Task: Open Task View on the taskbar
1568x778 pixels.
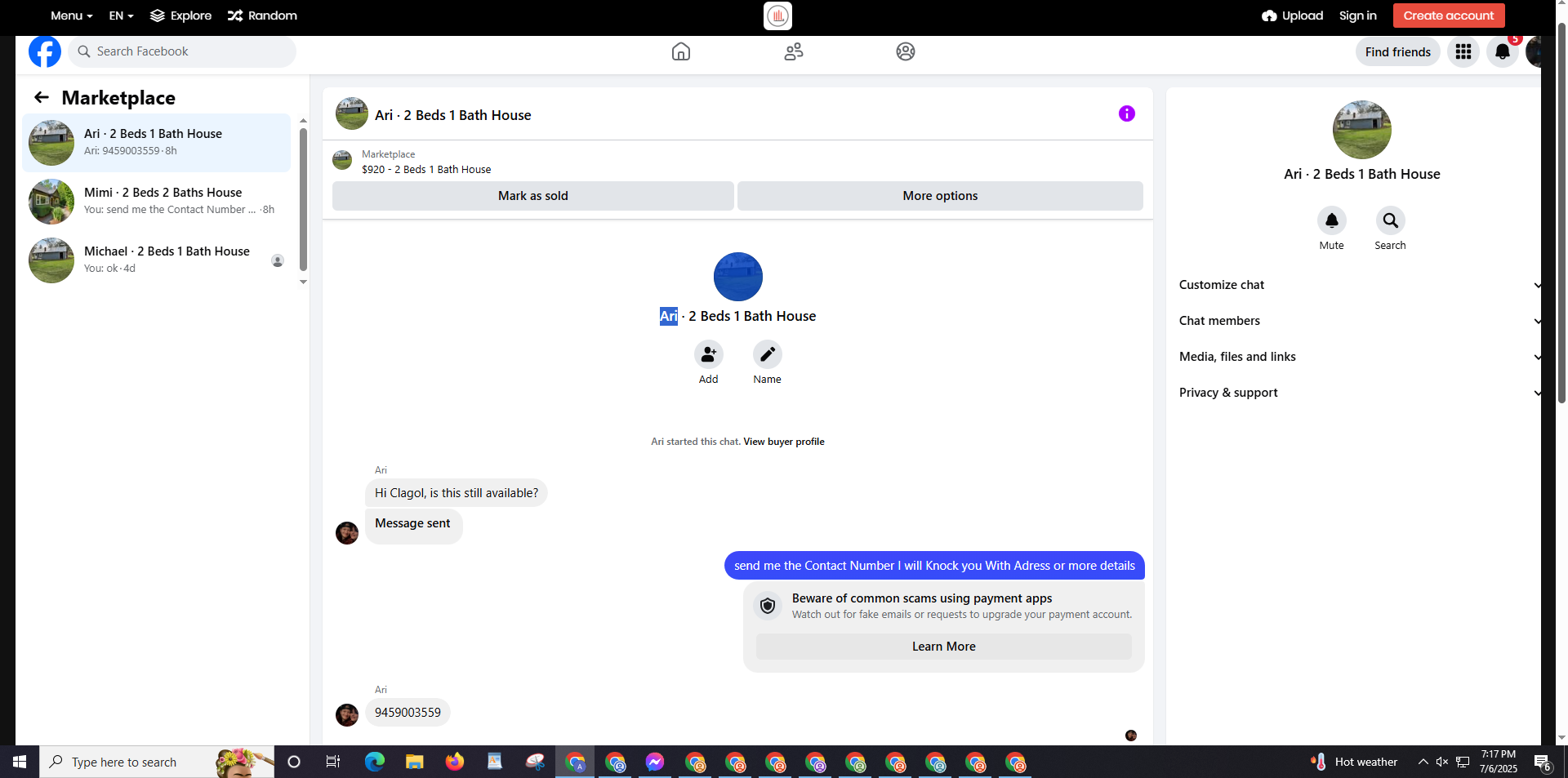Action: (333, 762)
